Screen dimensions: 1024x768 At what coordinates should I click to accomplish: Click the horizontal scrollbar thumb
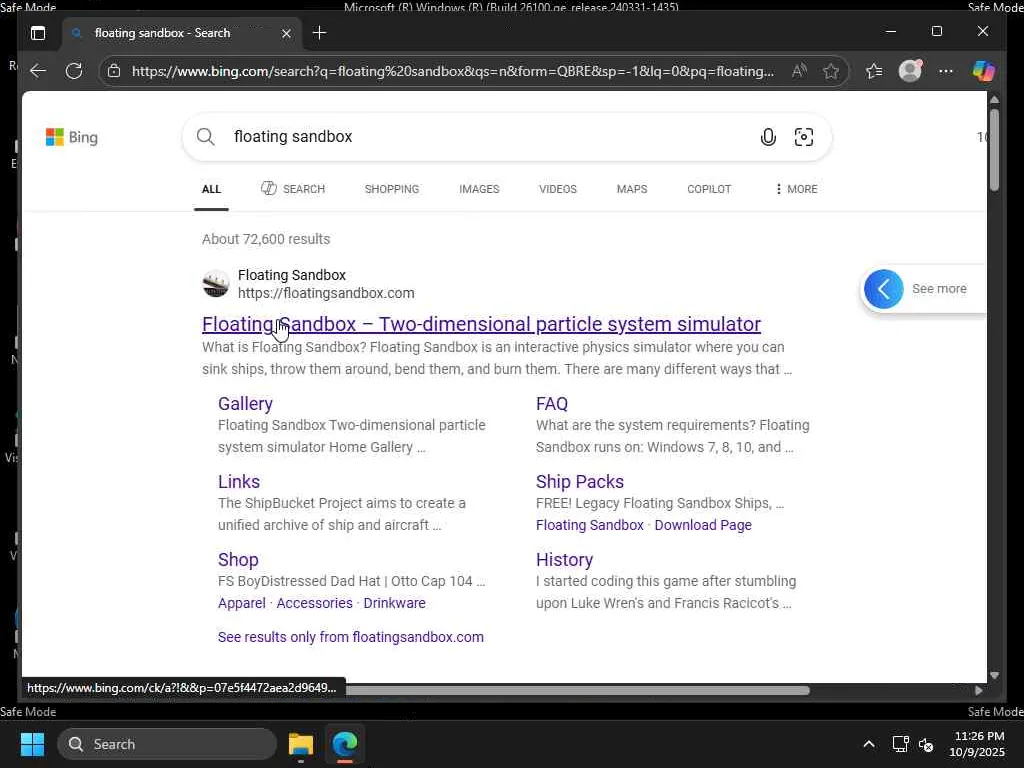click(578, 690)
